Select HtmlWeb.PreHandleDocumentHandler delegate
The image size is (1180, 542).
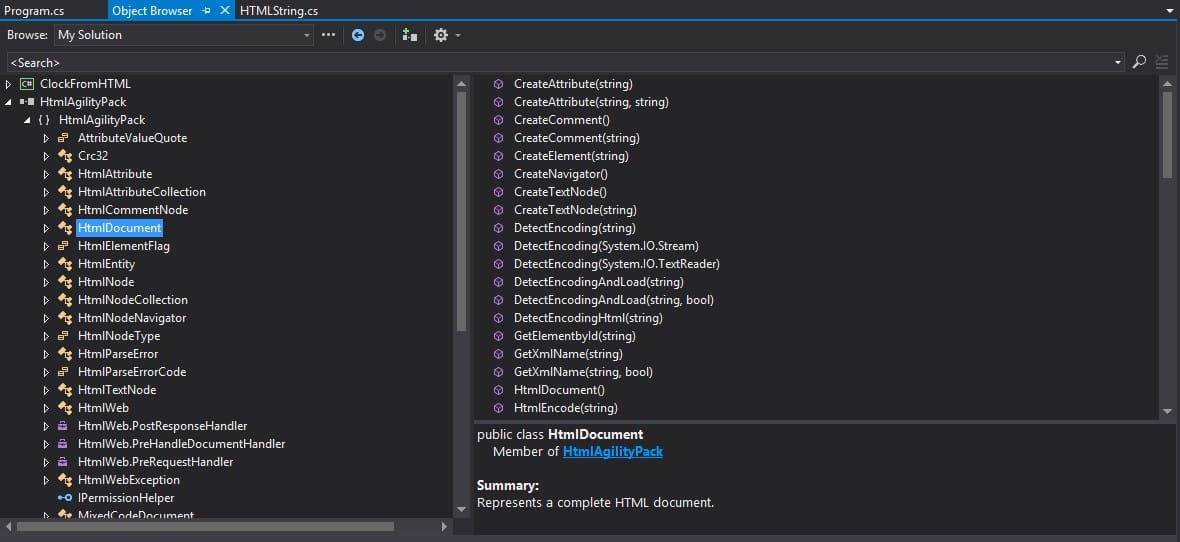(181, 443)
